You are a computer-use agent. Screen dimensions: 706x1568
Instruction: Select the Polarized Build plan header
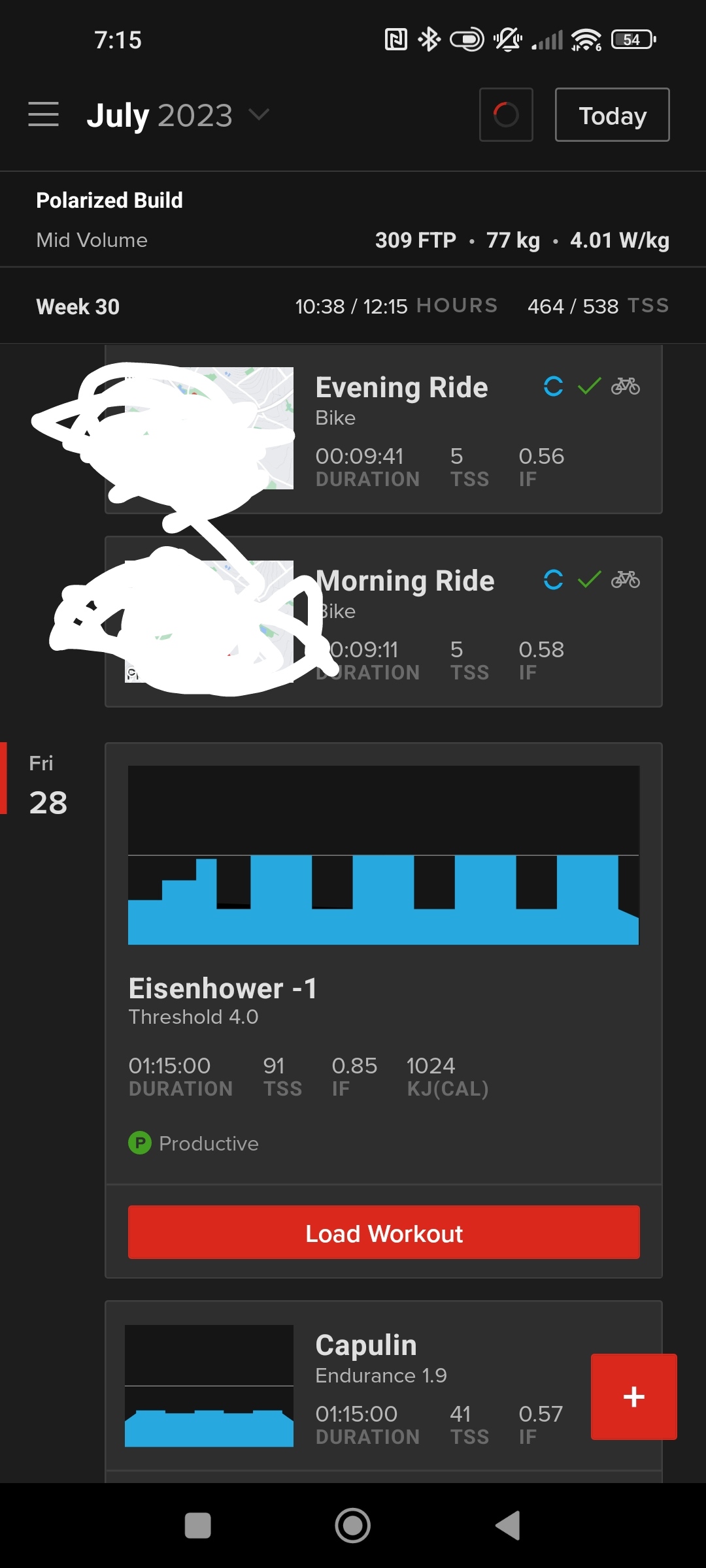pos(353,220)
